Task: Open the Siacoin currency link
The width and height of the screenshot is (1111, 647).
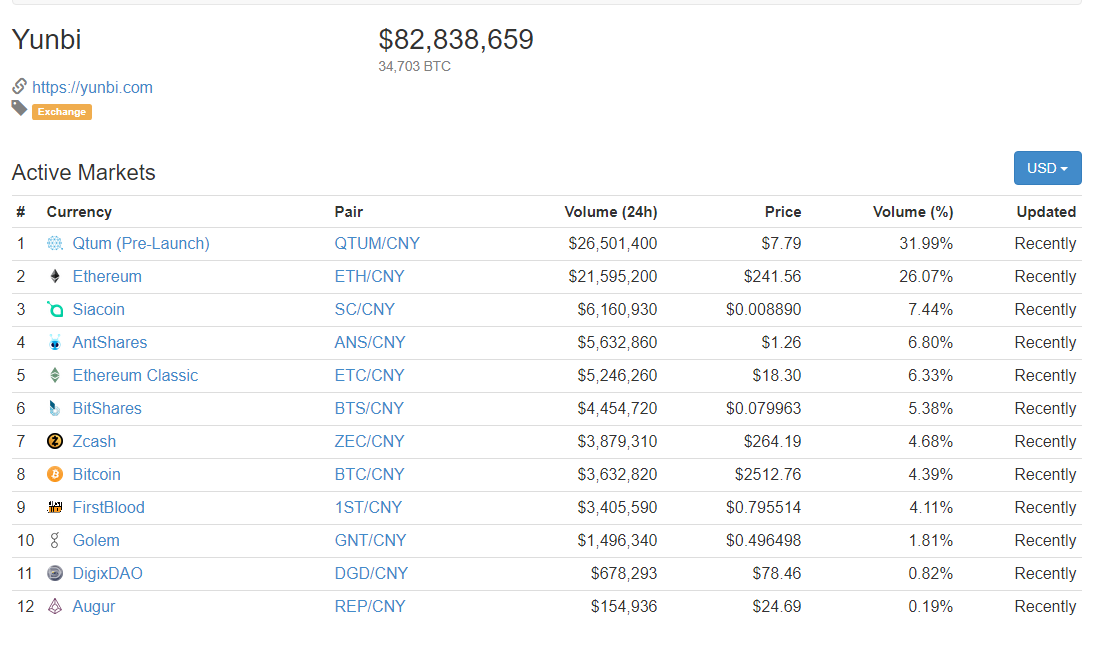Action: (98, 309)
